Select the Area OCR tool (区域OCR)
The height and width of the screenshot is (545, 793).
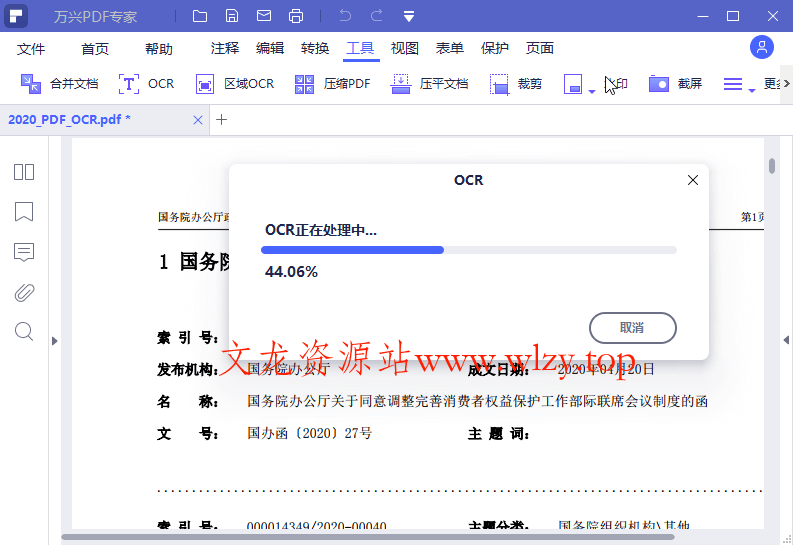235,84
